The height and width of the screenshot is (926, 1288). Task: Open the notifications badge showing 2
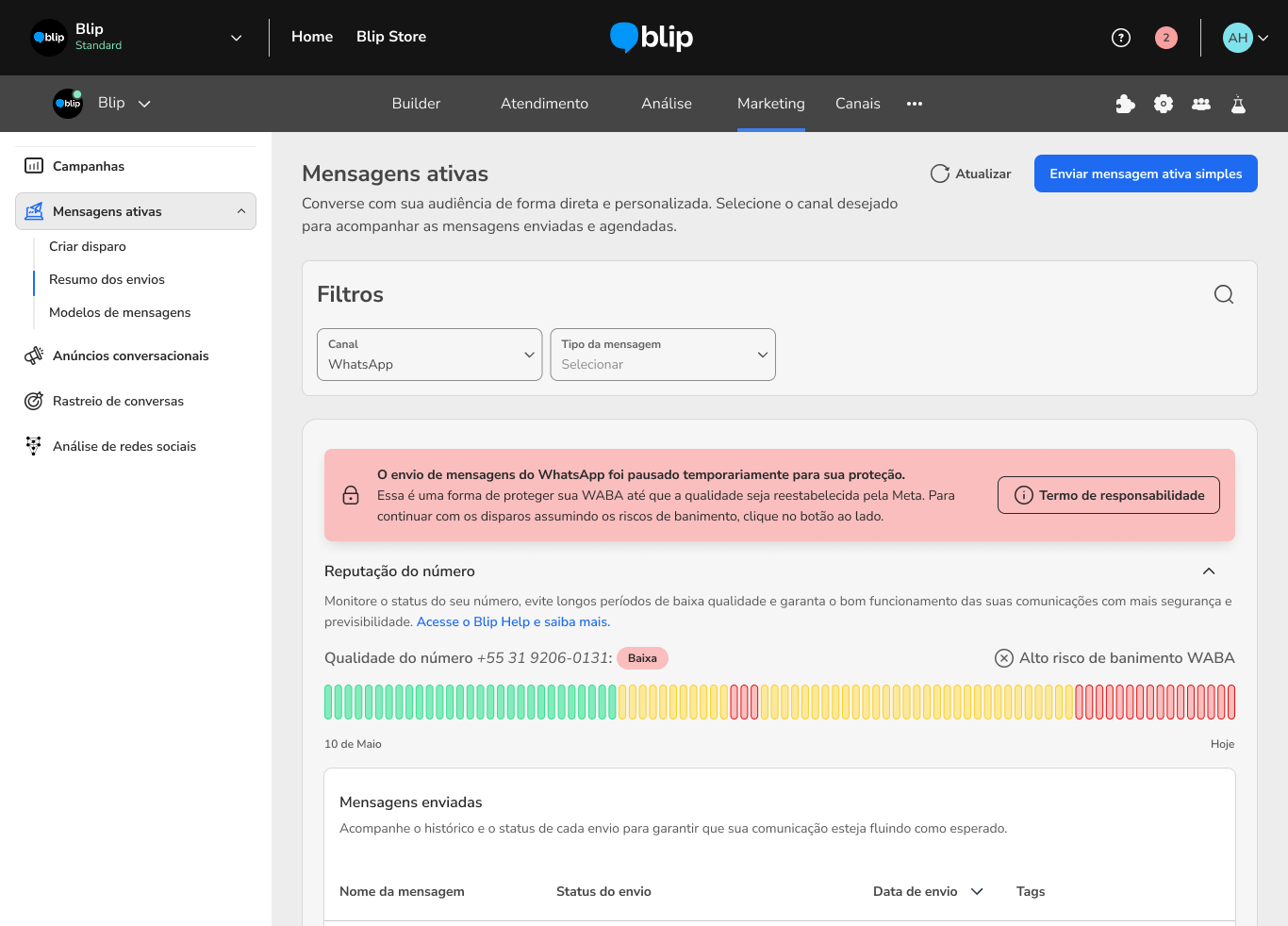tap(1165, 38)
